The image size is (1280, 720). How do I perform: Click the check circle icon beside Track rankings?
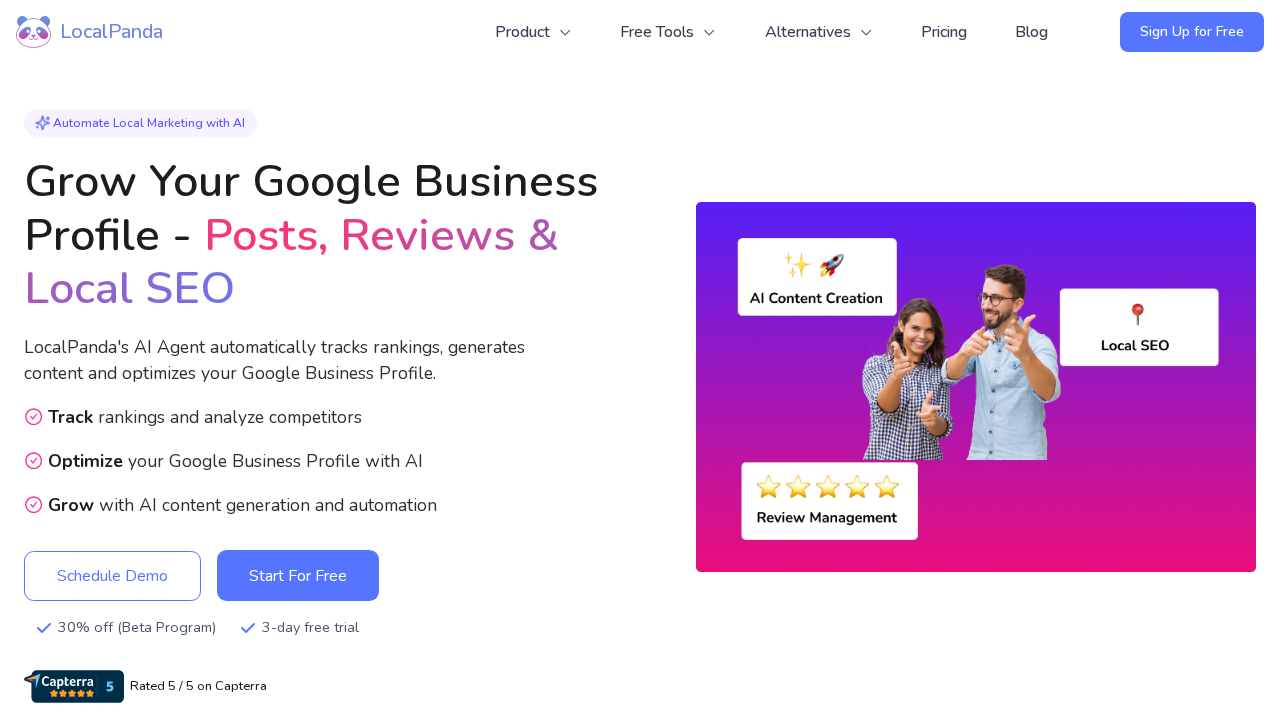pyautogui.click(x=33, y=417)
